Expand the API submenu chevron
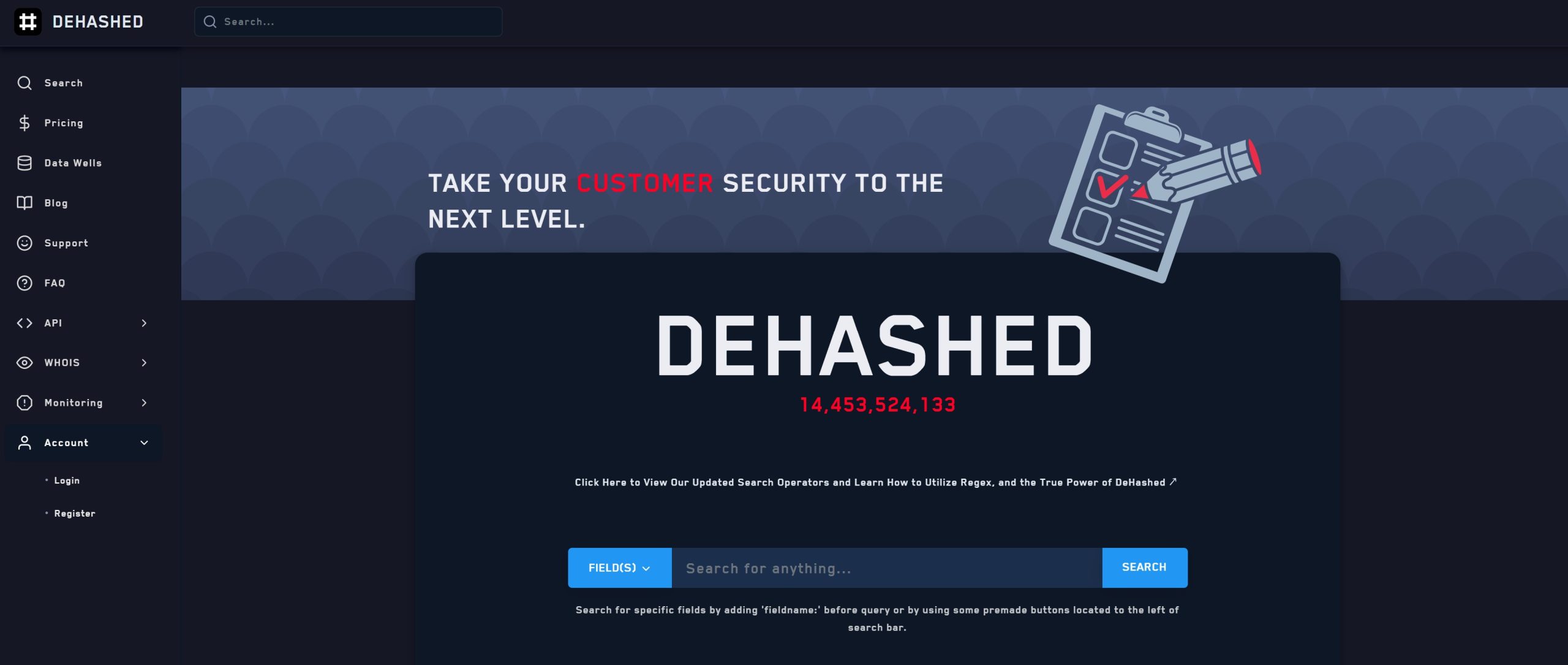 [144, 322]
